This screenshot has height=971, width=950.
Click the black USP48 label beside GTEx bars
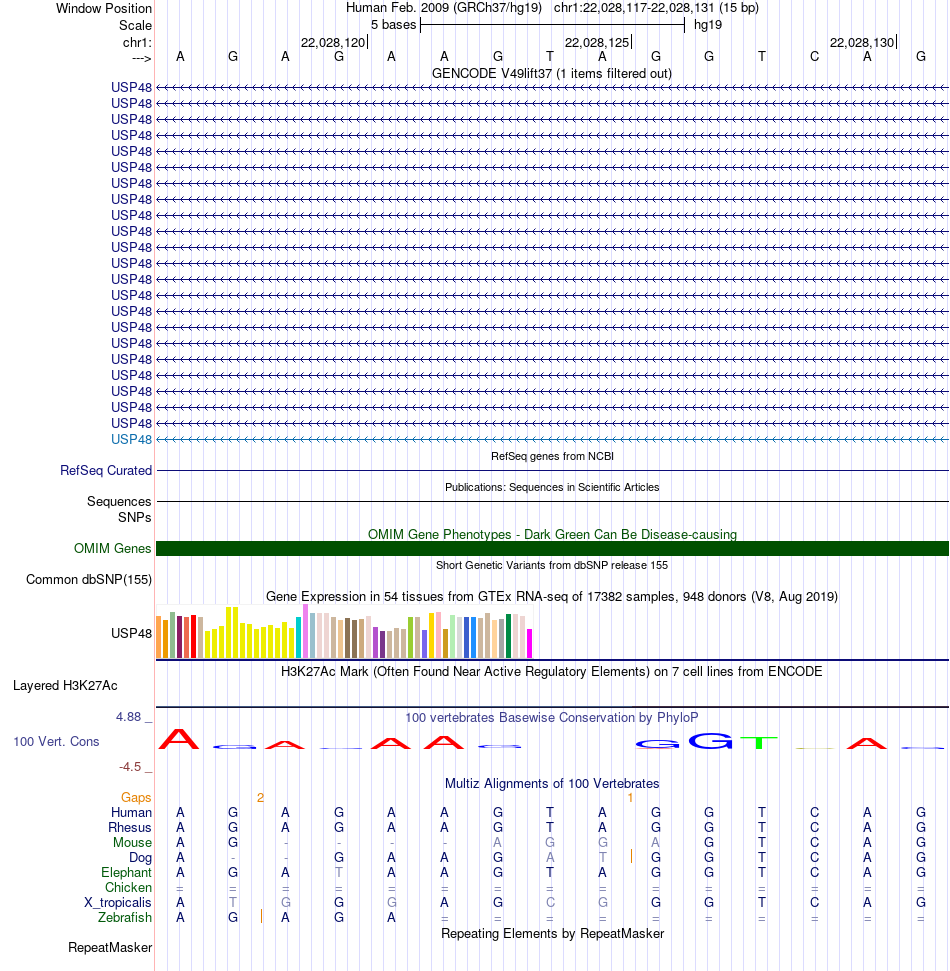(x=131, y=633)
